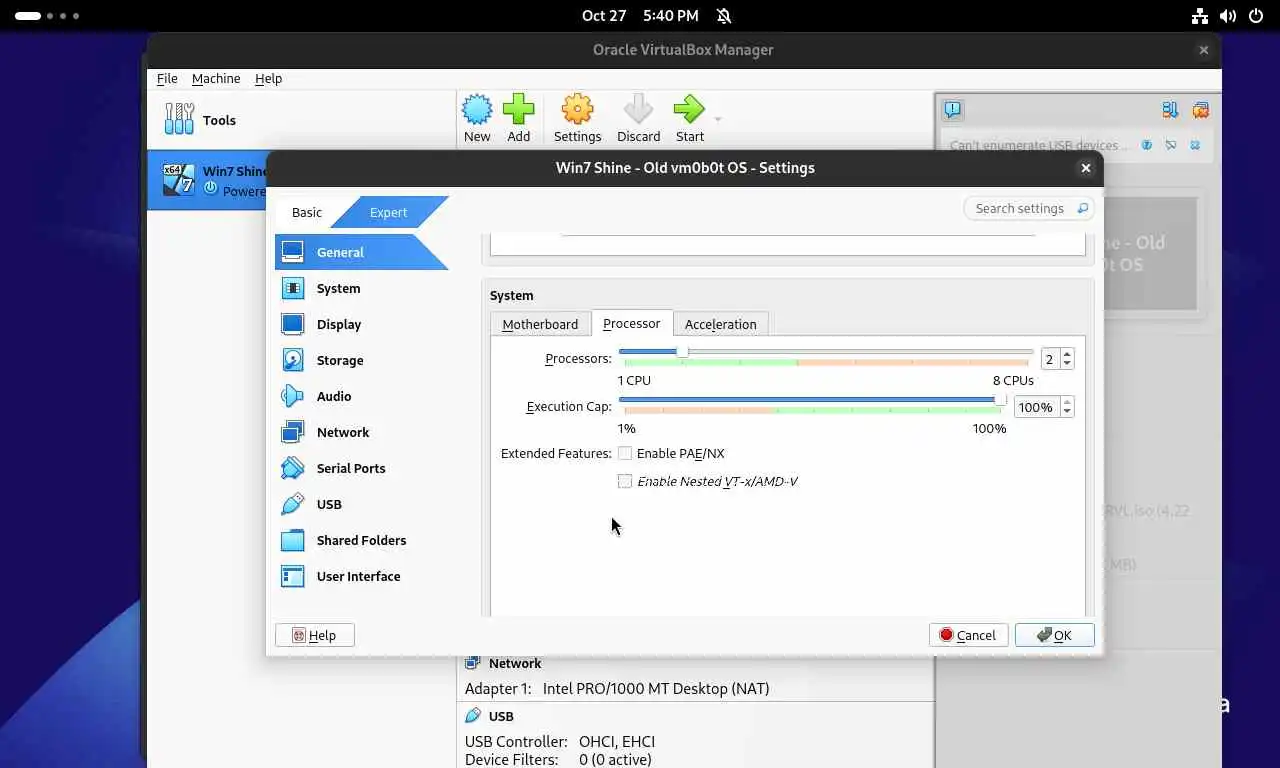Open the General settings category

tap(361, 252)
